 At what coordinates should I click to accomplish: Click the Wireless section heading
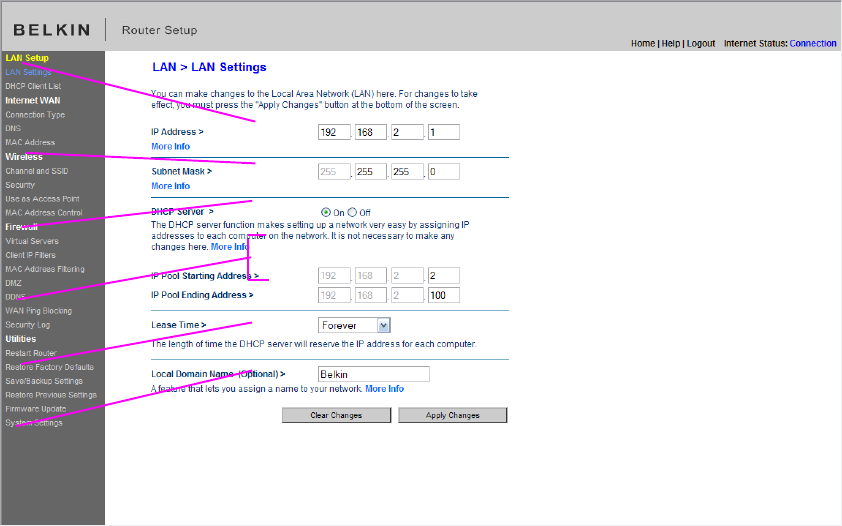coord(24,157)
